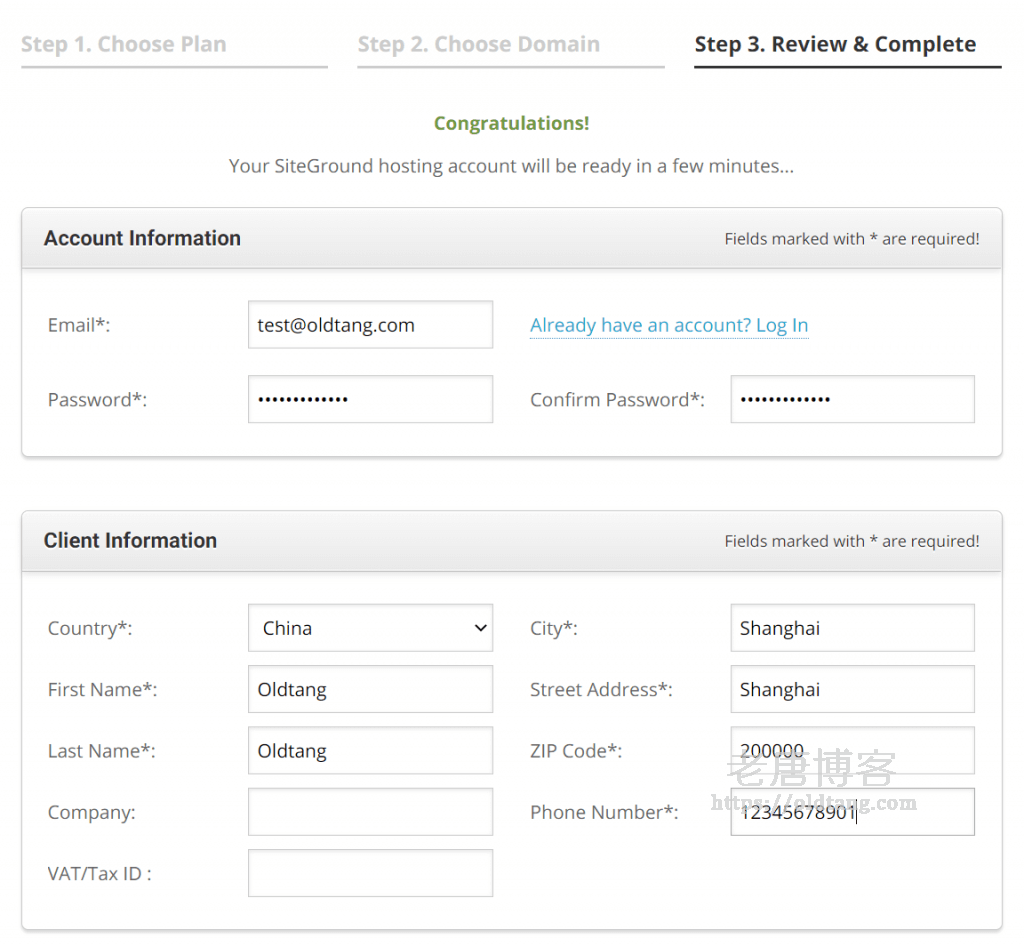Click into the Confirm Password field

point(852,399)
